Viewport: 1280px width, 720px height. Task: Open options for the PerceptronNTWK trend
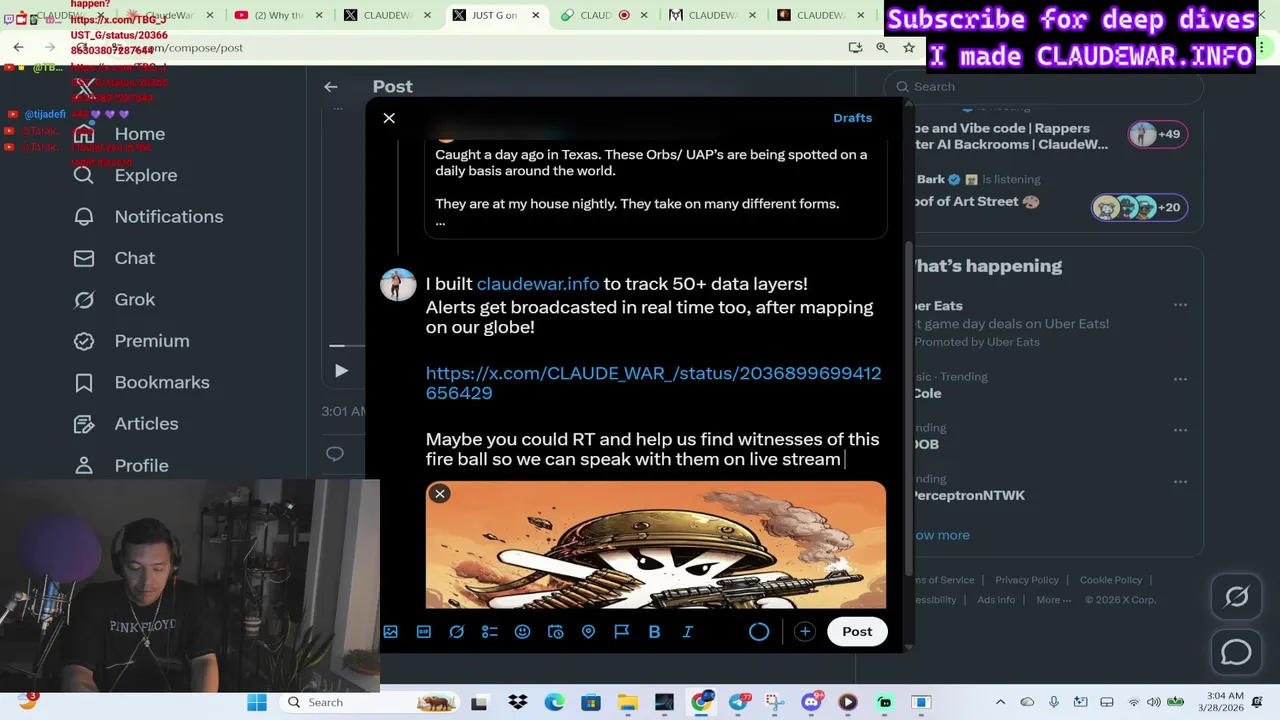pyautogui.click(x=1180, y=481)
